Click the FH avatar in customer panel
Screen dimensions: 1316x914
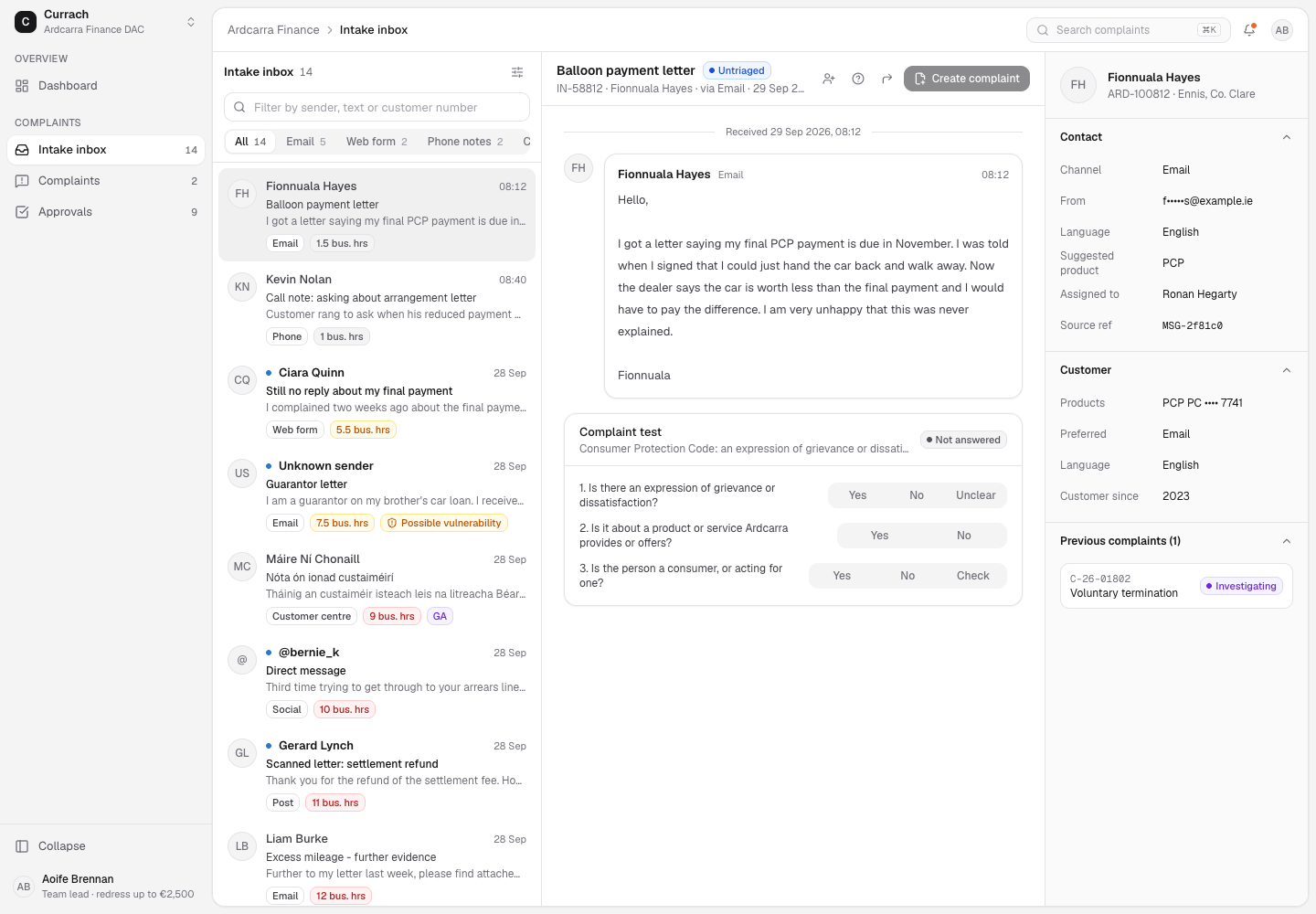click(x=1078, y=85)
